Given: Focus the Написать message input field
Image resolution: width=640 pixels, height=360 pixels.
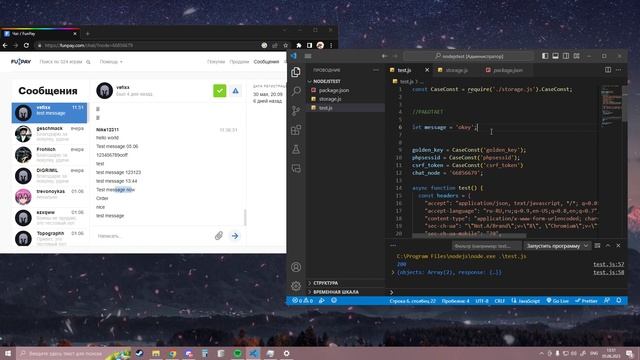Looking at the screenshot, I should click(x=153, y=236).
